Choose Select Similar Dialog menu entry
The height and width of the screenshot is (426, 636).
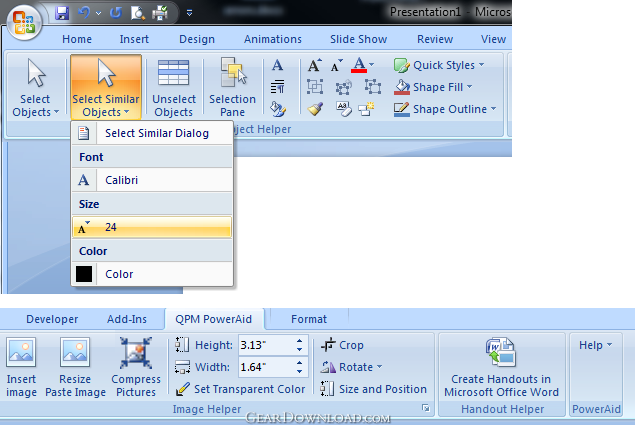point(152,133)
